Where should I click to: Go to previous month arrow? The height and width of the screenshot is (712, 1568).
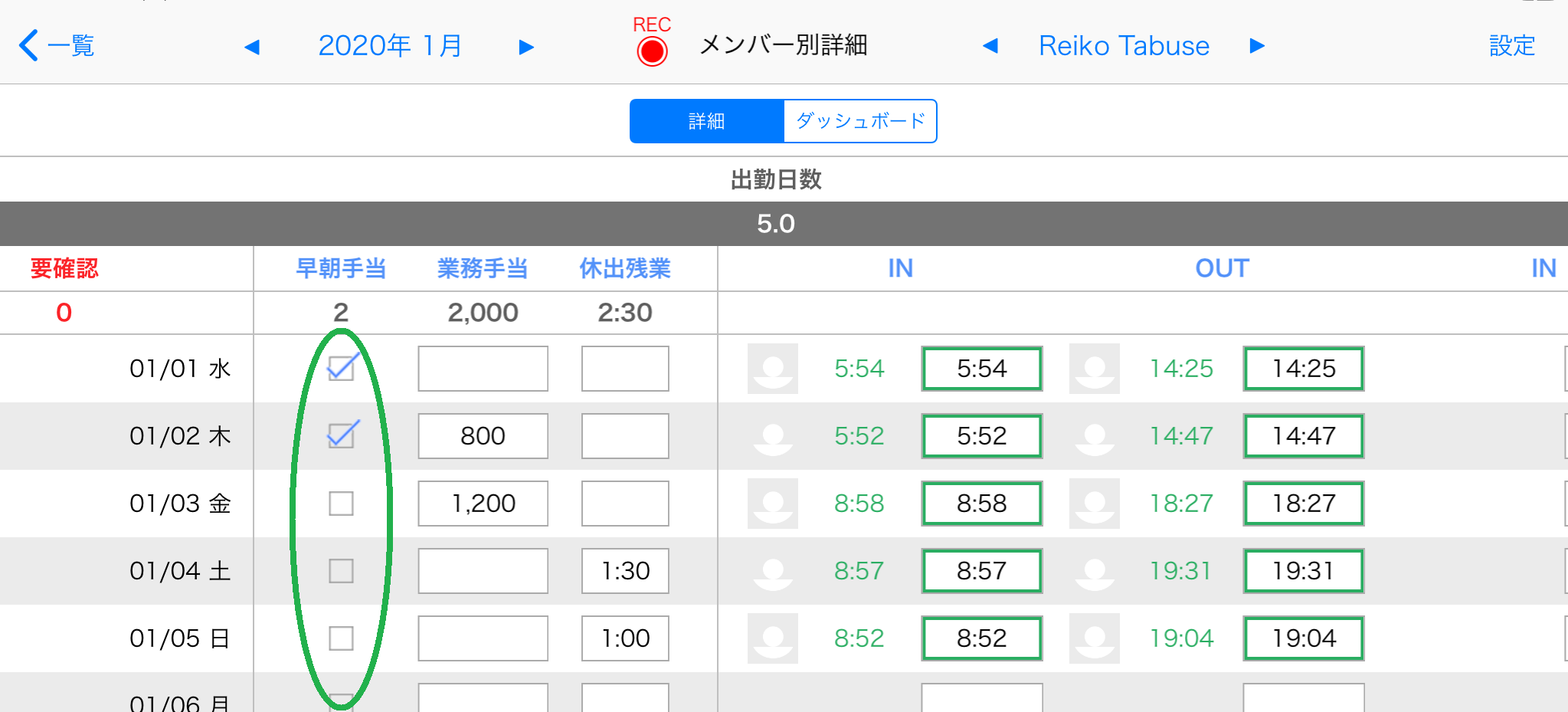point(252,48)
